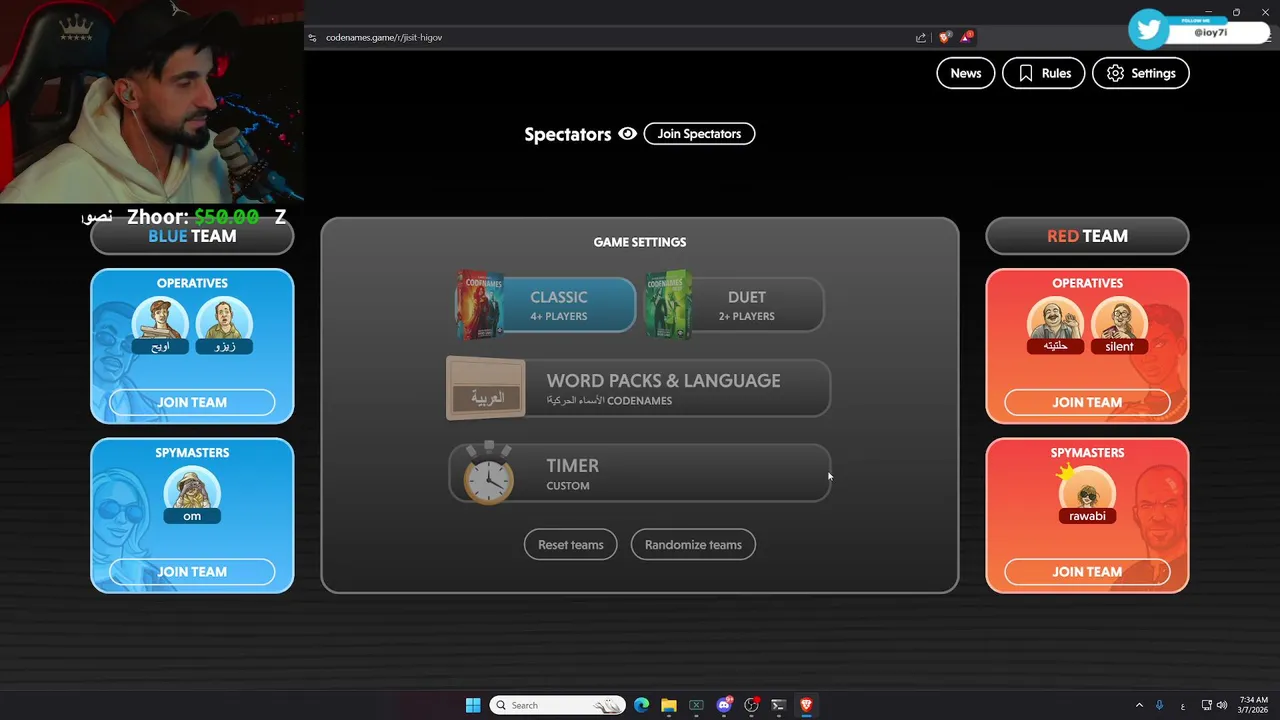Image resolution: width=1280 pixels, height=720 pixels.
Task: Click the Reset teams button
Action: 571,545
